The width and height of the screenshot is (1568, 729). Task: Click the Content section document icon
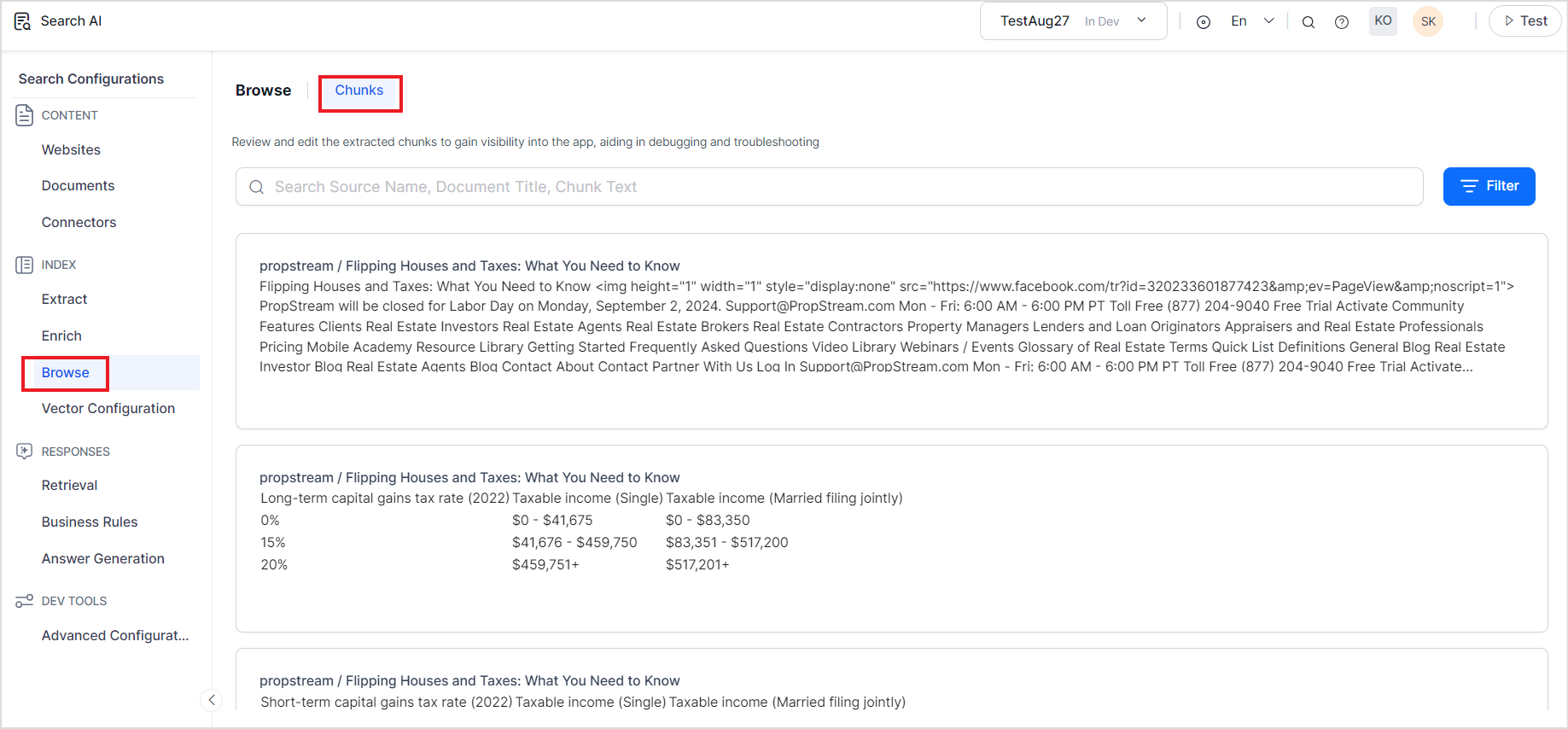[x=25, y=115]
